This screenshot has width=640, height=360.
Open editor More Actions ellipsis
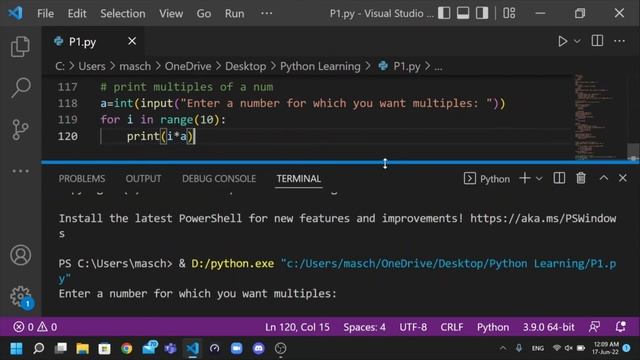620,41
